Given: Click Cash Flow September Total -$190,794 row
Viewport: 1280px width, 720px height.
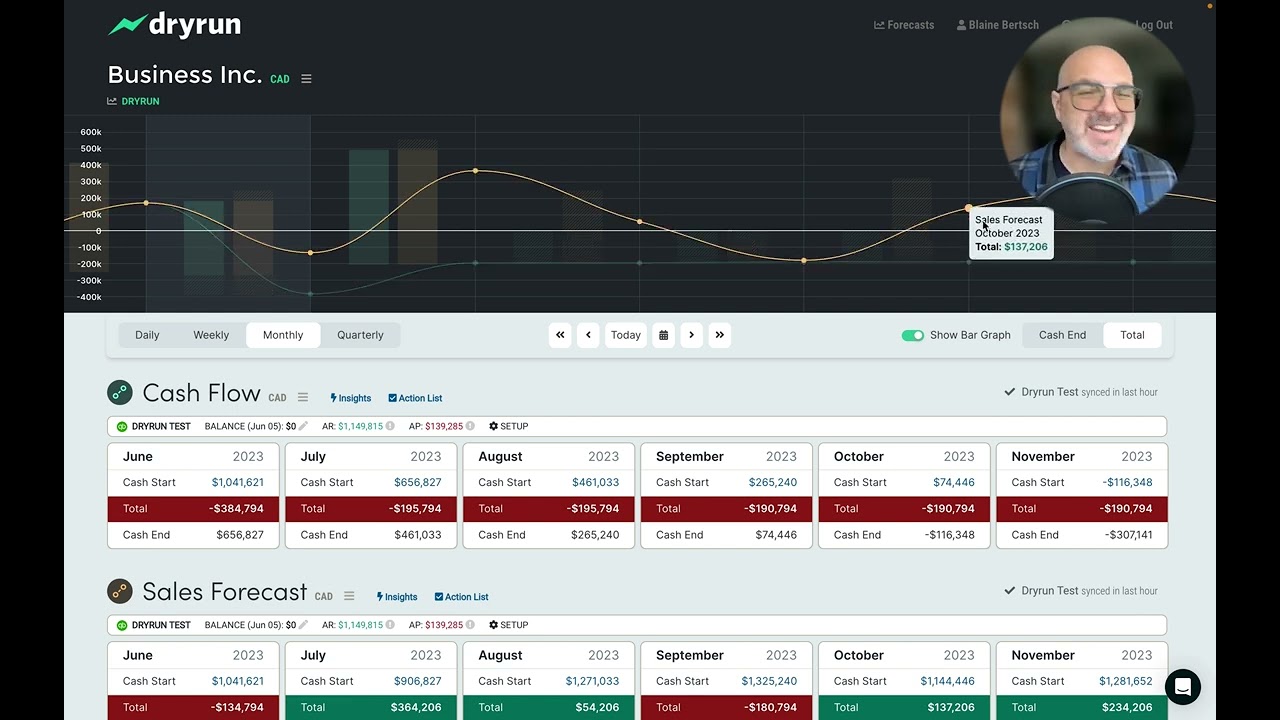Looking at the screenshot, I should point(726,508).
